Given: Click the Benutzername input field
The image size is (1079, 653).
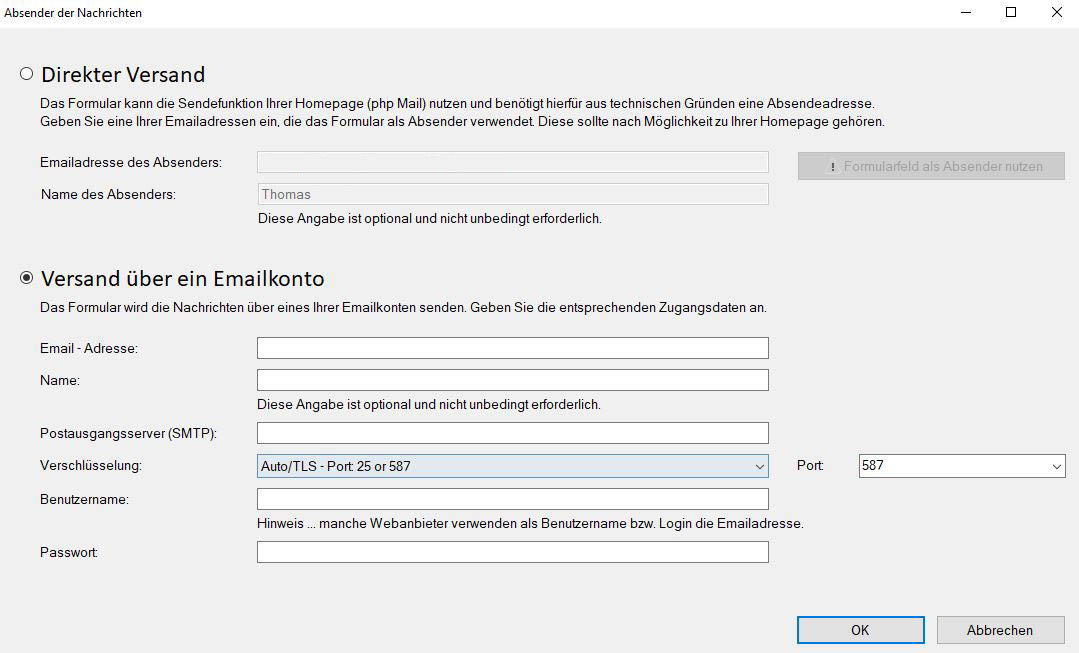Looking at the screenshot, I should (x=512, y=499).
